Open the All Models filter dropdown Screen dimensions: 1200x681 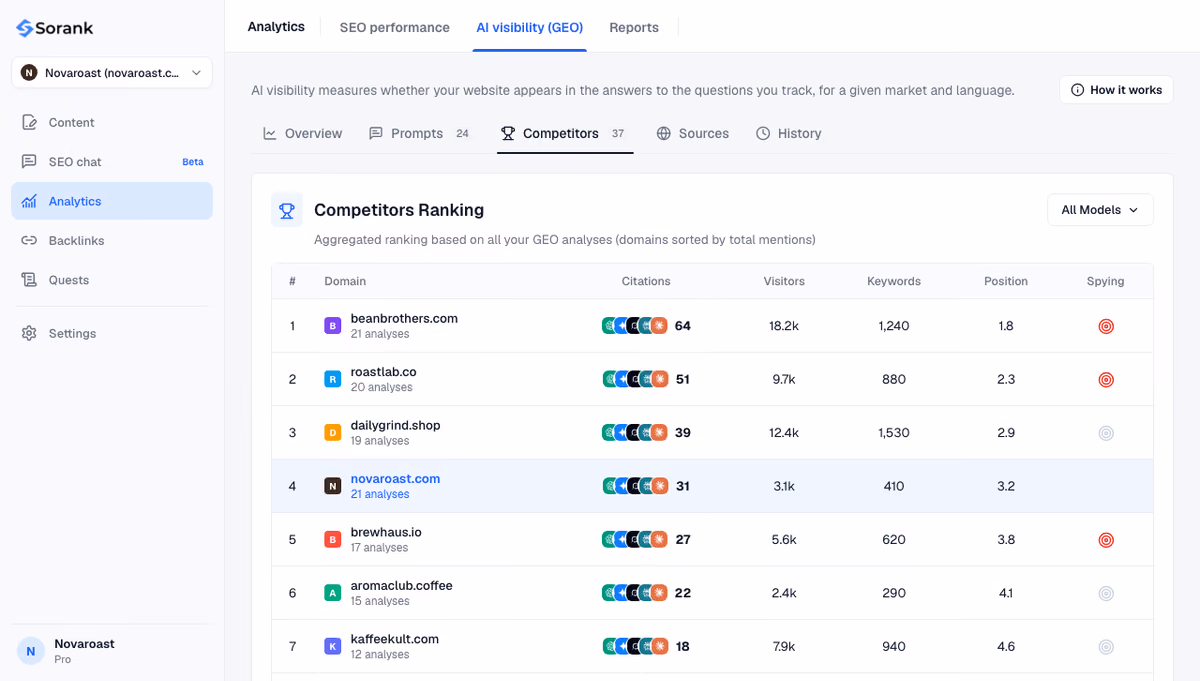point(1100,210)
